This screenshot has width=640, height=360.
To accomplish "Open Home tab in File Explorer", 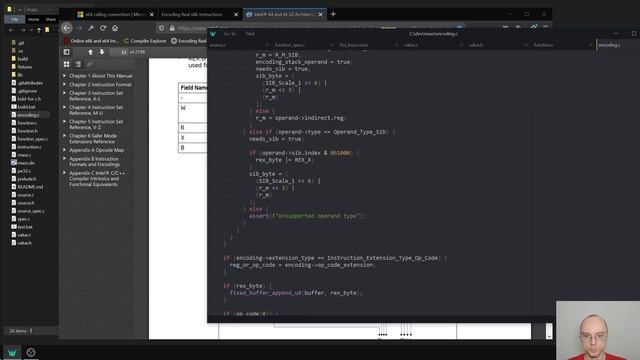I will click(33, 19).
